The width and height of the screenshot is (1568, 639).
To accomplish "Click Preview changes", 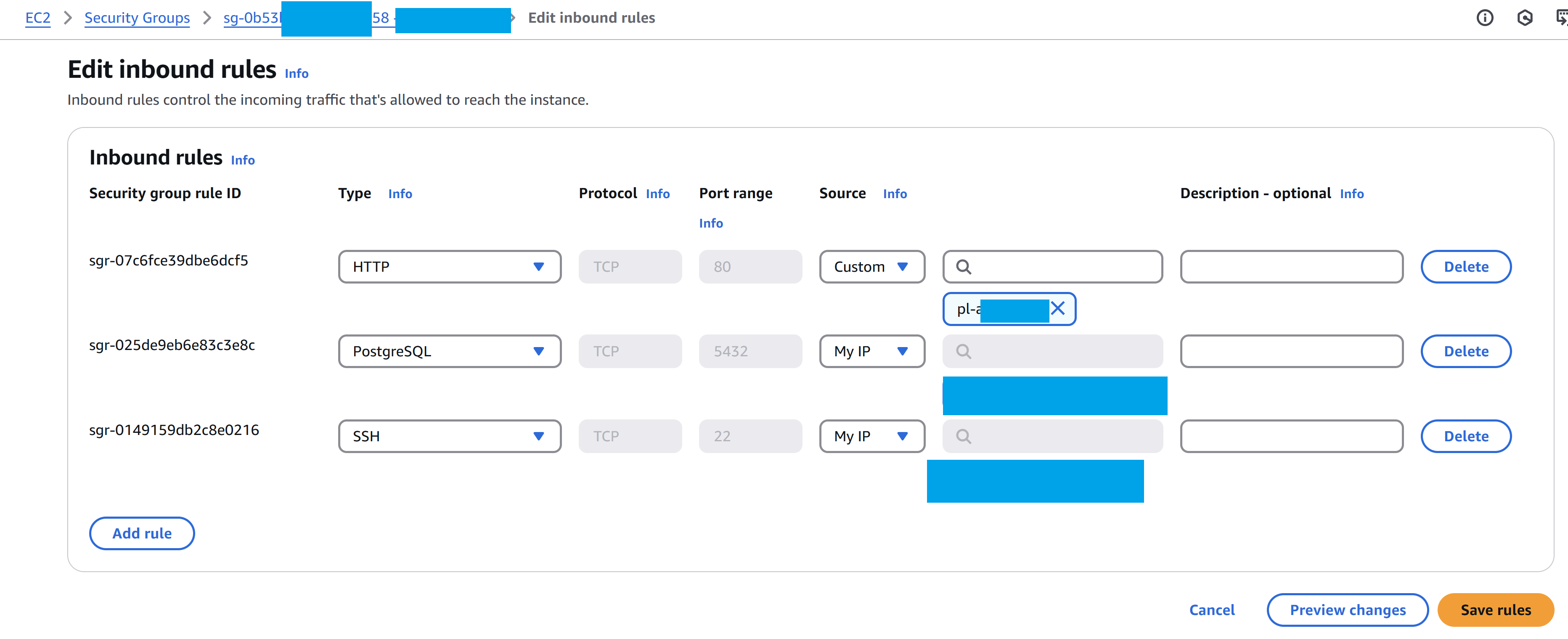I will [x=1347, y=610].
